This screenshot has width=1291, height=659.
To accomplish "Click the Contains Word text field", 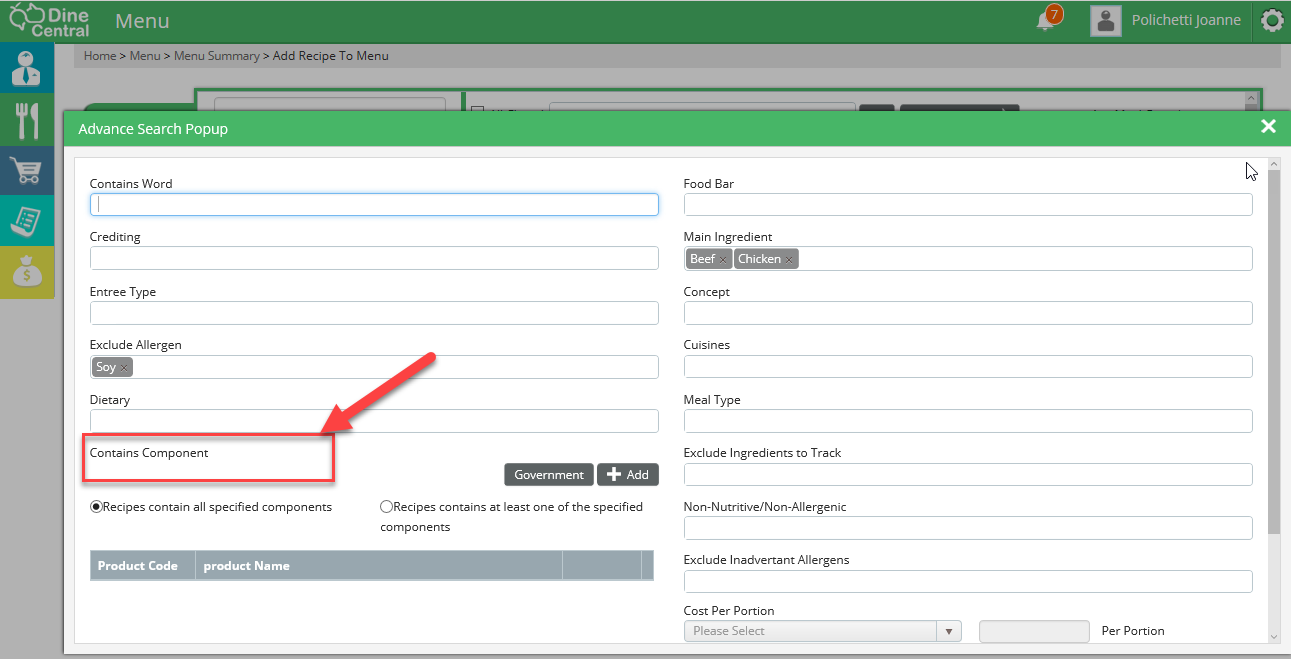I will pos(374,205).
